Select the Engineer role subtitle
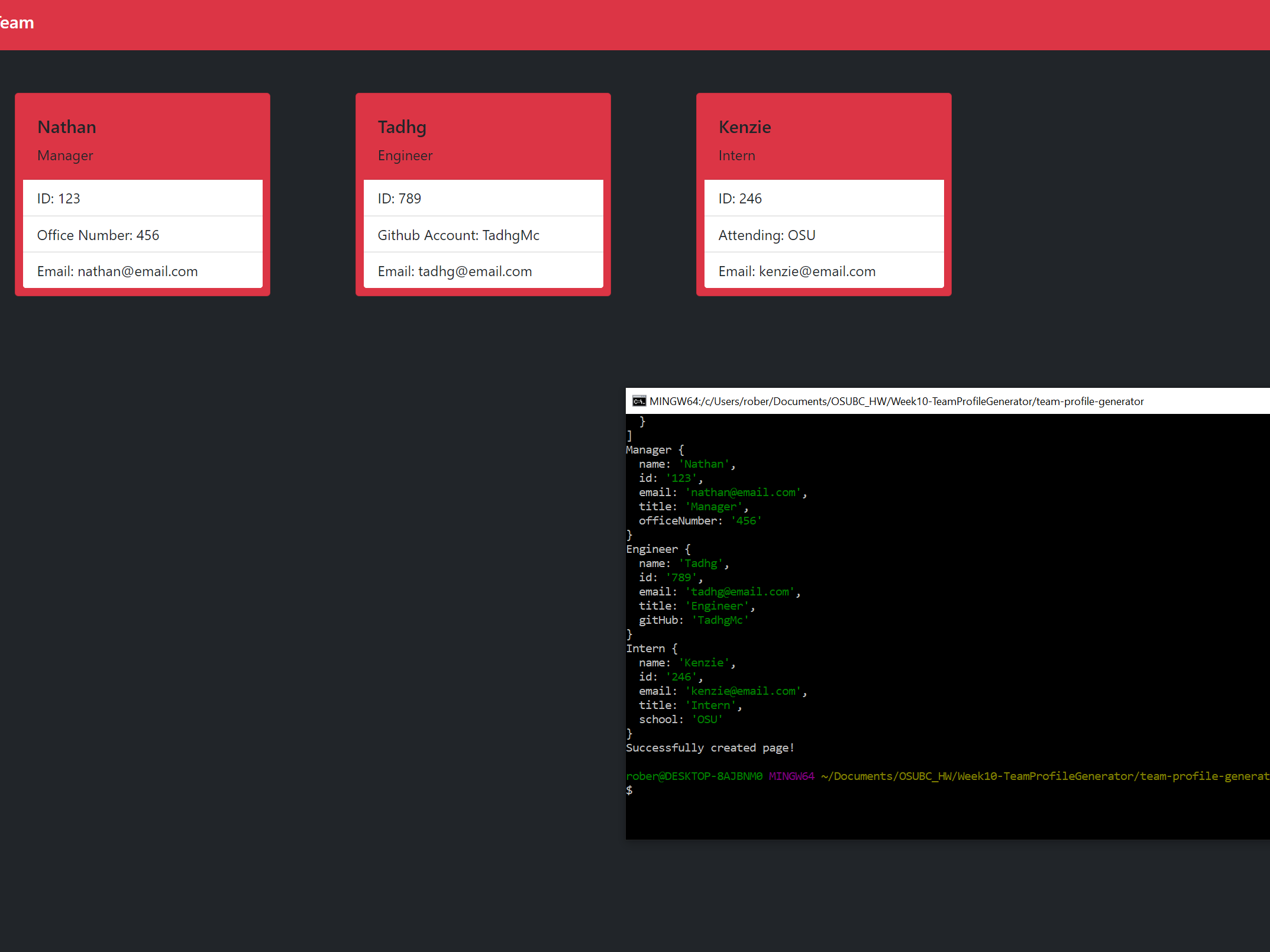The height and width of the screenshot is (952, 1270). coord(405,156)
